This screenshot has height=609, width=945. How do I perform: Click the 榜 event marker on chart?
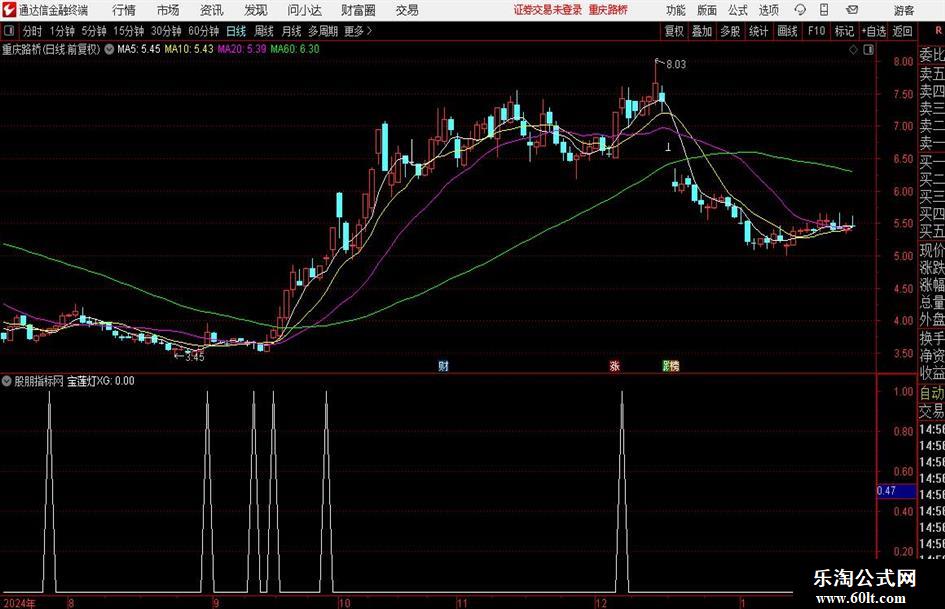pos(674,366)
